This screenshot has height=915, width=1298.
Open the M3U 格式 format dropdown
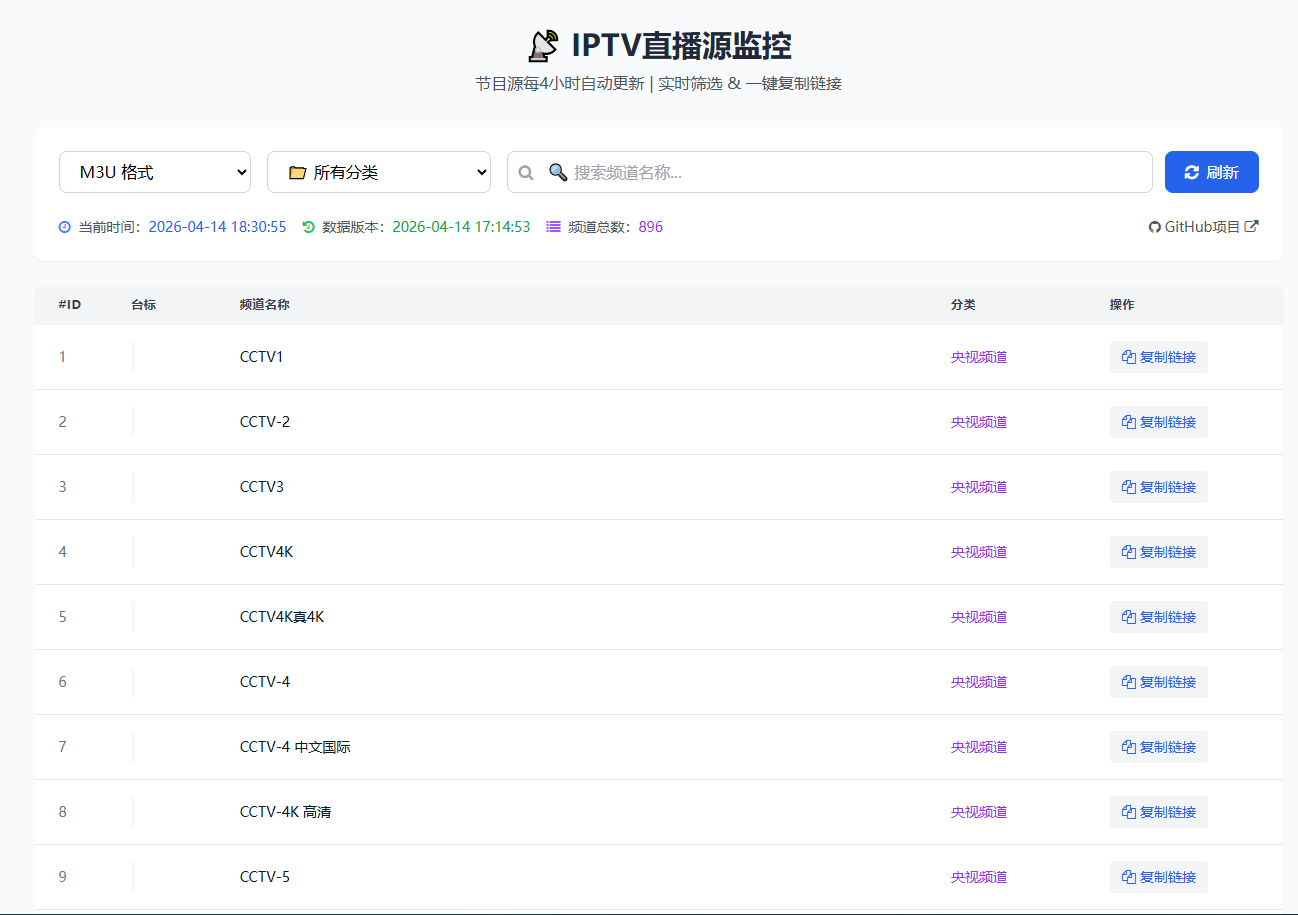tap(155, 172)
